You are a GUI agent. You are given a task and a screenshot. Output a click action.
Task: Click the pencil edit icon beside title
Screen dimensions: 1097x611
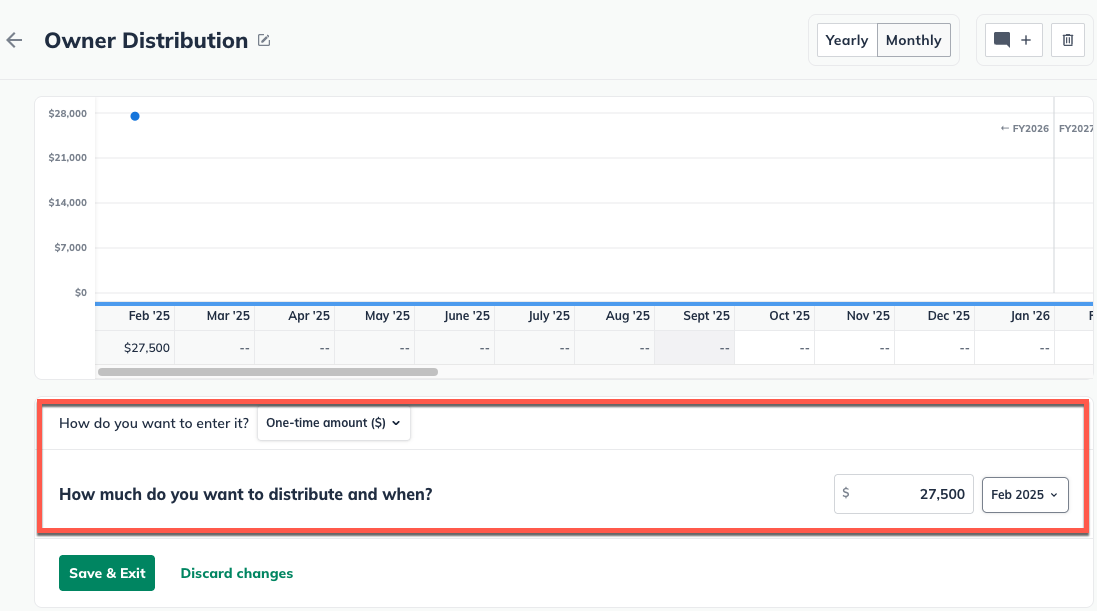[x=264, y=41]
